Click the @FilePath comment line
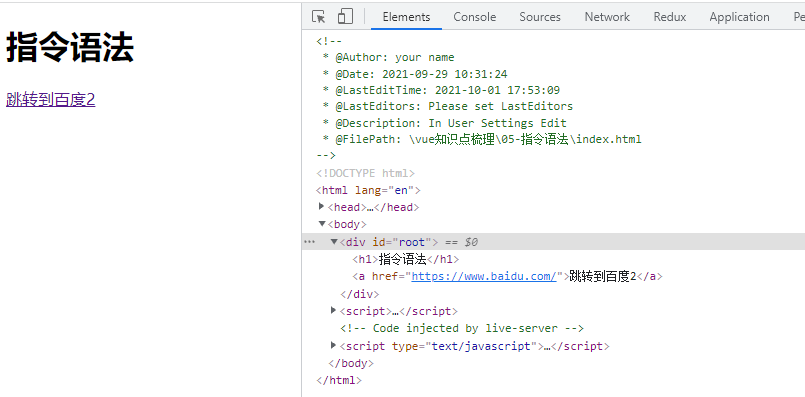Screen dimensions: 805x397 coord(482,139)
